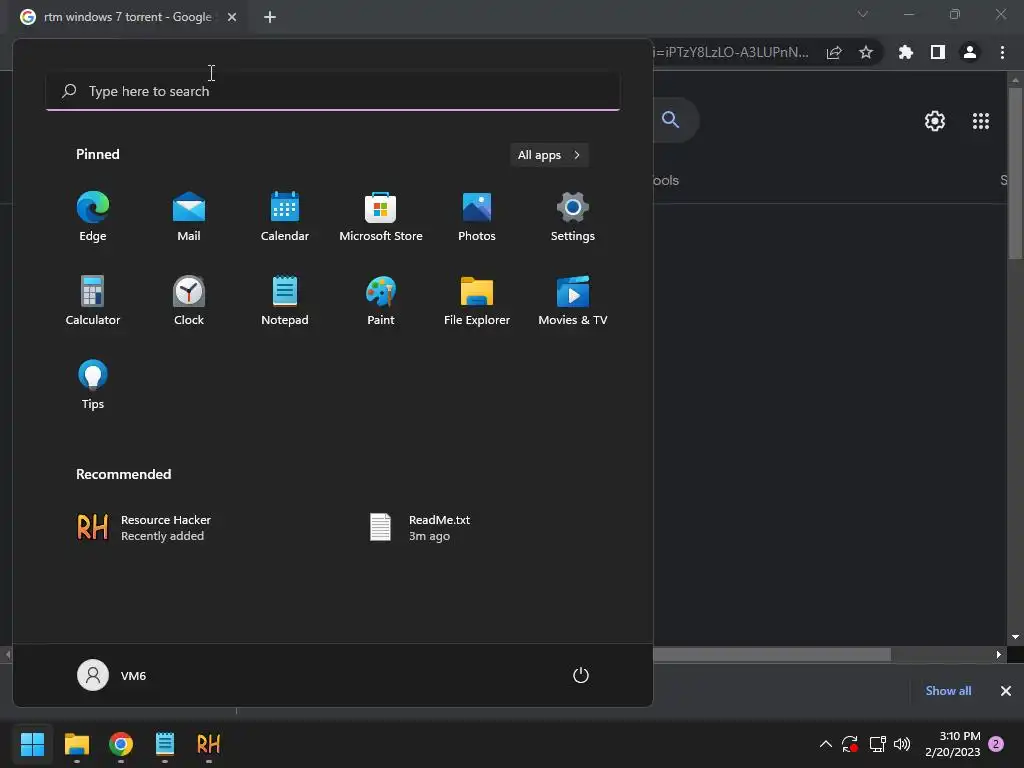1024x768 pixels.
Task: Click the power button in Start menu
Action: (581, 675)
